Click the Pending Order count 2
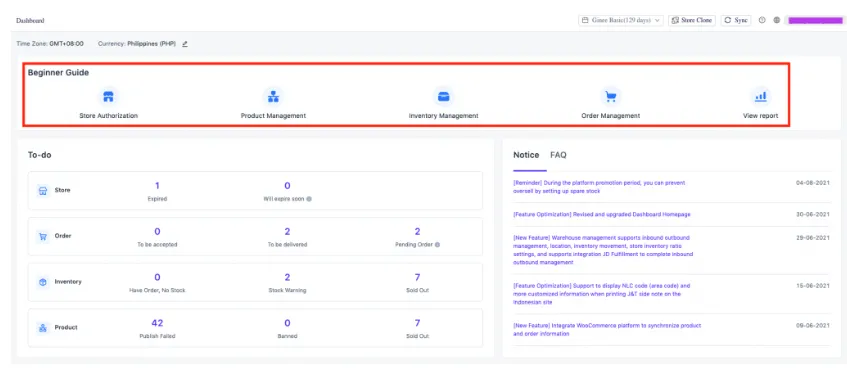 pyautogui.click(x=418, y=232)
